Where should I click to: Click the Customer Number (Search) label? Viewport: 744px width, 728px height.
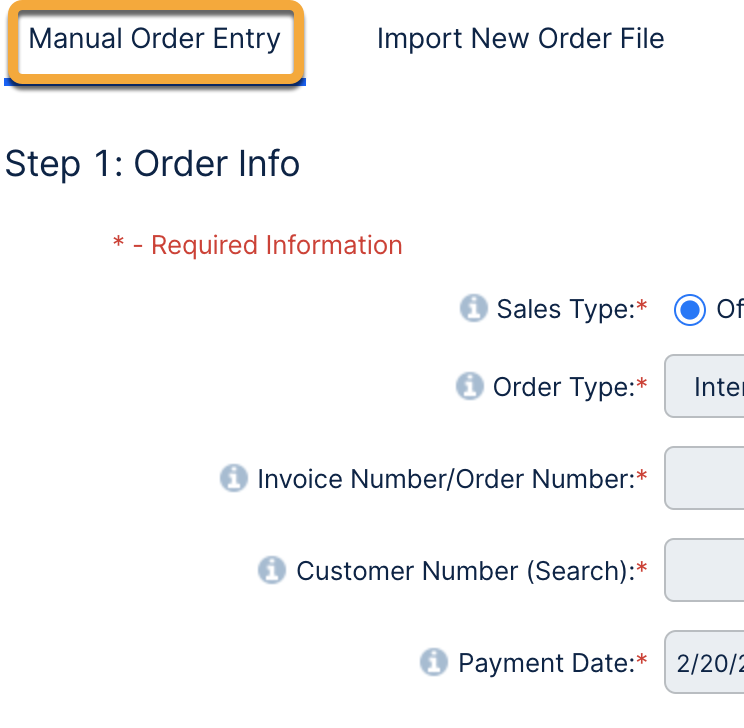(x=466, y=571)
